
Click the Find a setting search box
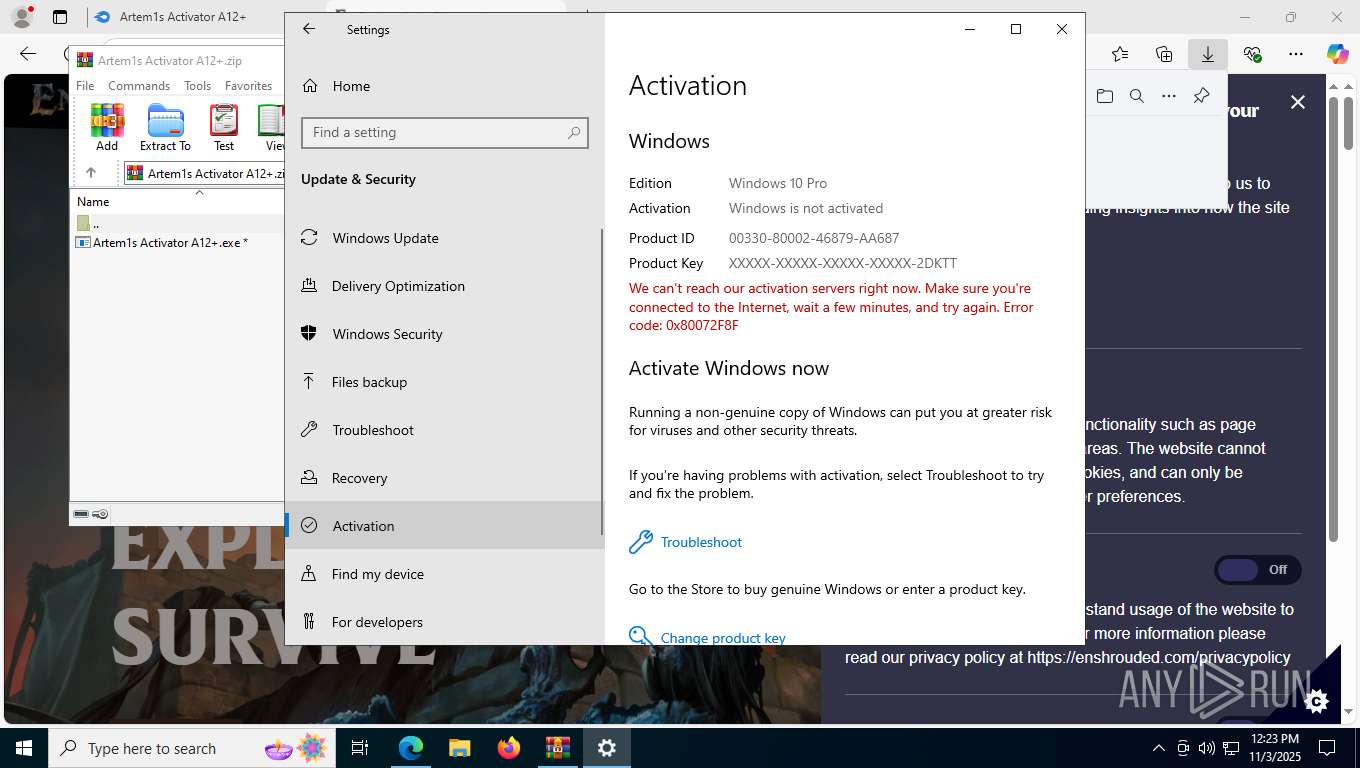point(445,132)
